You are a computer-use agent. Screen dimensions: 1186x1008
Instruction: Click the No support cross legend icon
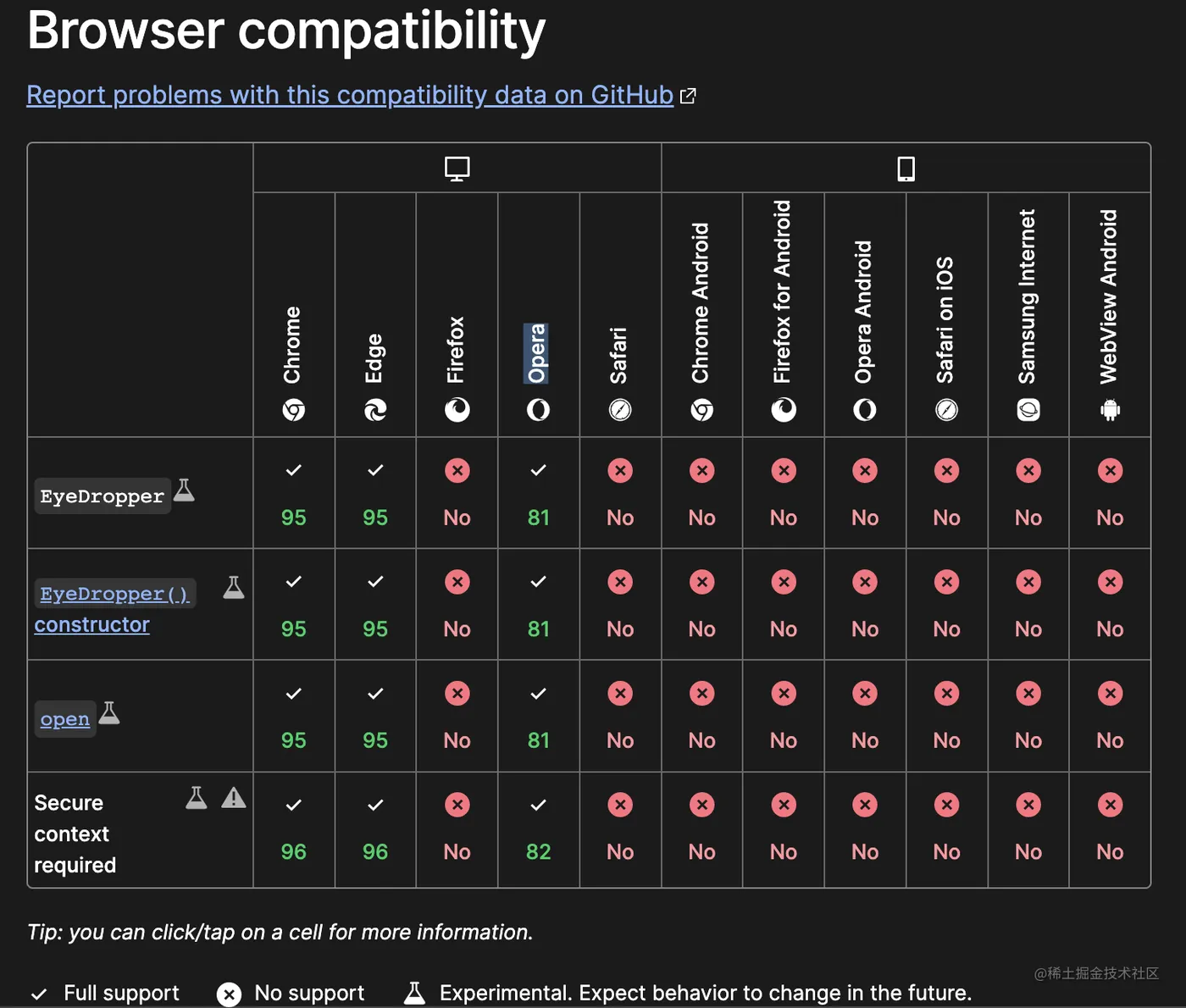click(229, 994)
